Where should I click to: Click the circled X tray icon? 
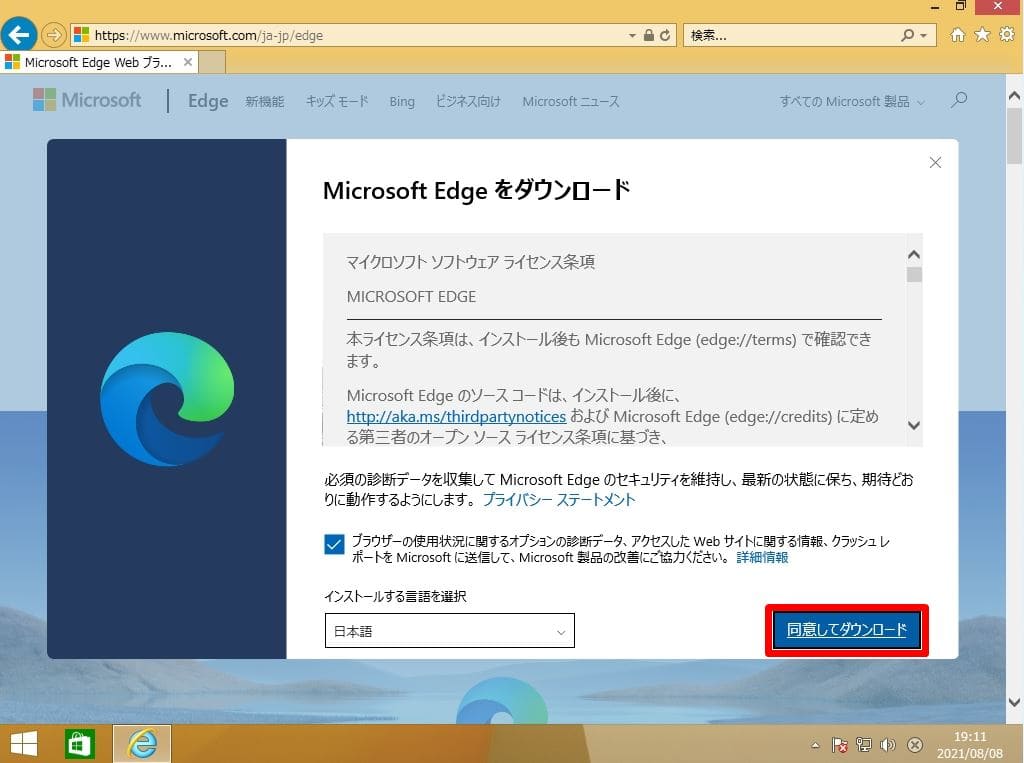point(916,745)
